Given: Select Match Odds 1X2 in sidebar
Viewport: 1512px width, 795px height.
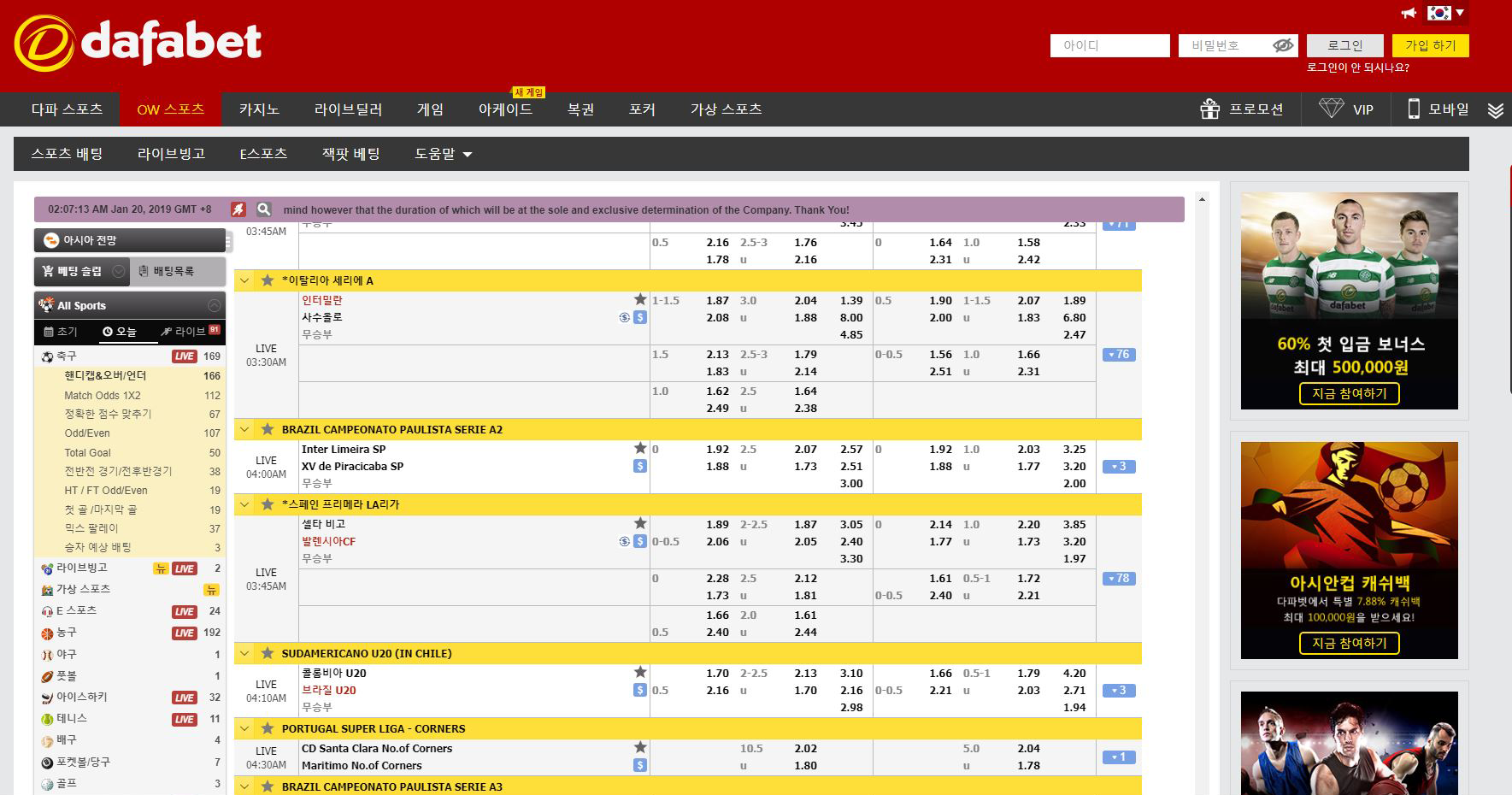Looking at the screenshot, I should [103, 396].
